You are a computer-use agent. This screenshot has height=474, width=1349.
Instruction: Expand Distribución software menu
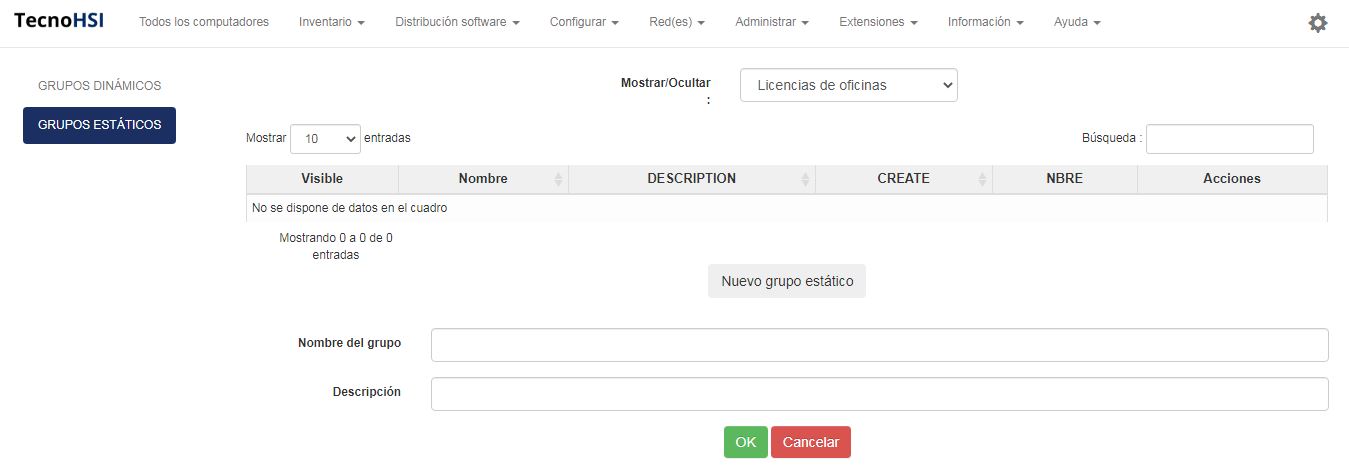pyautogui.click(x=457, y=22)
